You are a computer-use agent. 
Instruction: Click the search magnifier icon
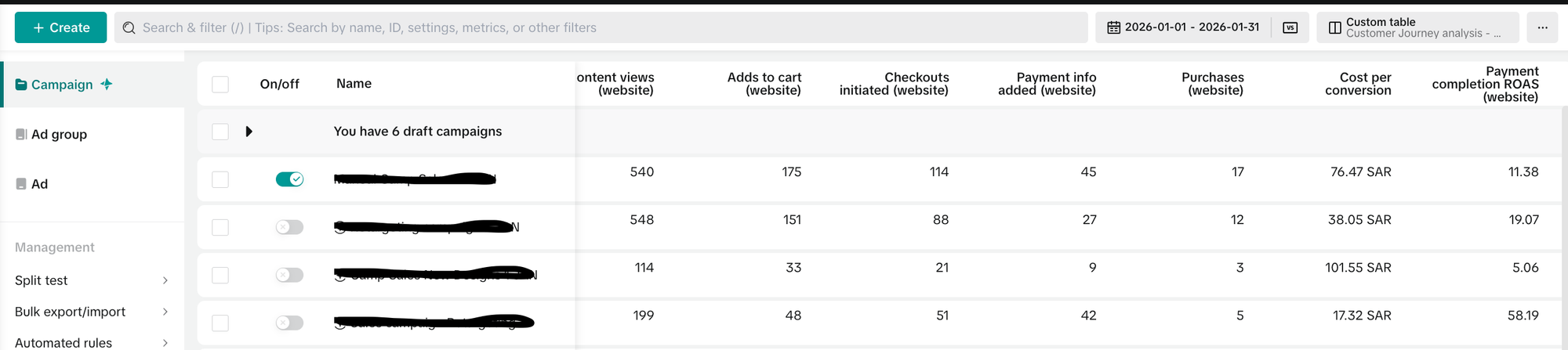tap(129, 27)
